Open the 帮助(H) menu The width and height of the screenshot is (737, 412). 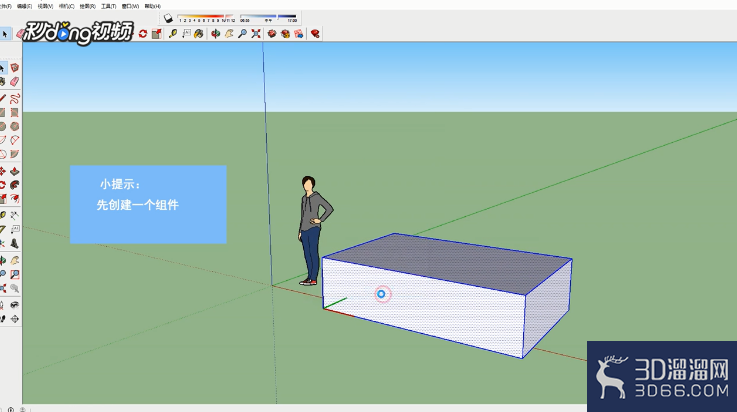[152, 6]
